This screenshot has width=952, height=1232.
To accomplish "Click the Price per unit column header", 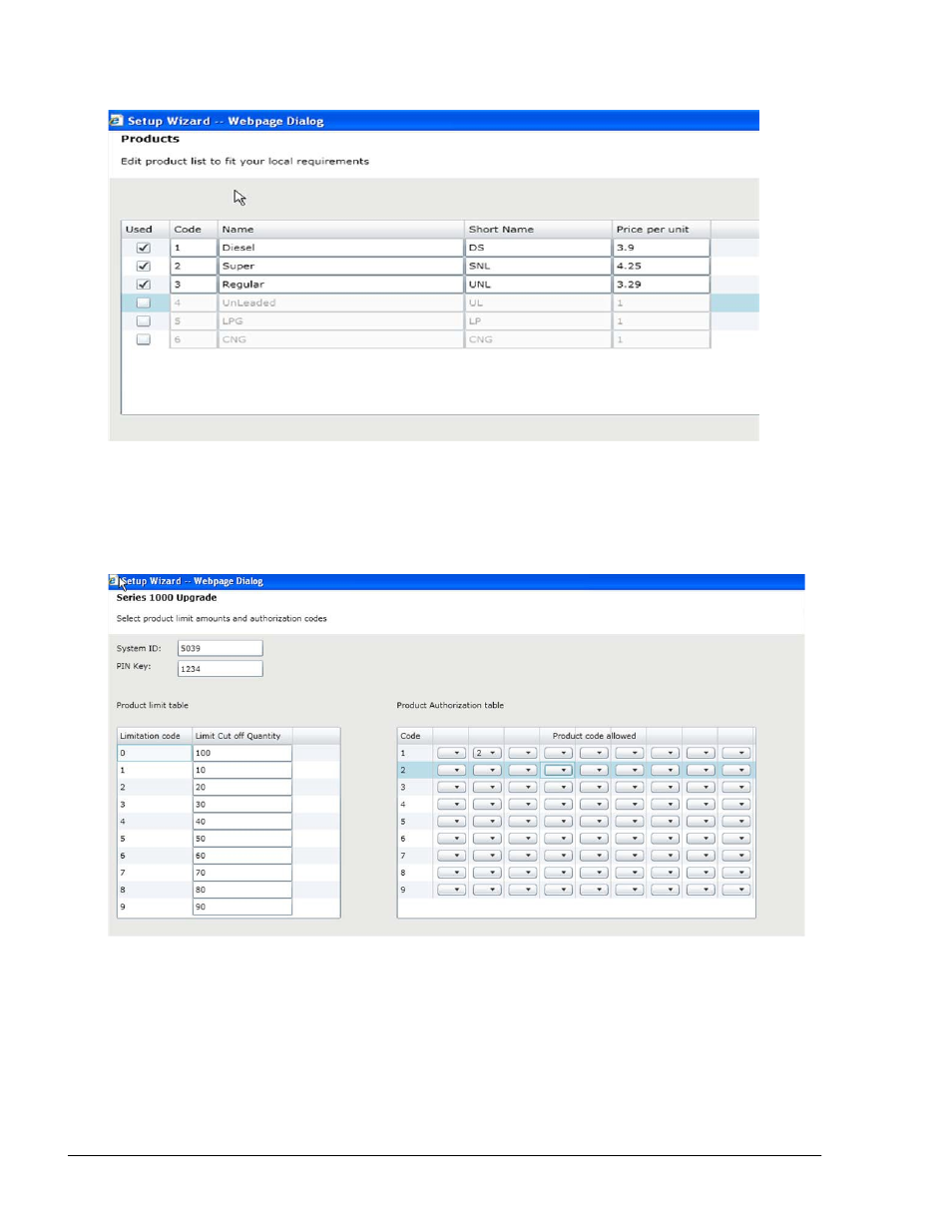I will [x=662, y=230].
